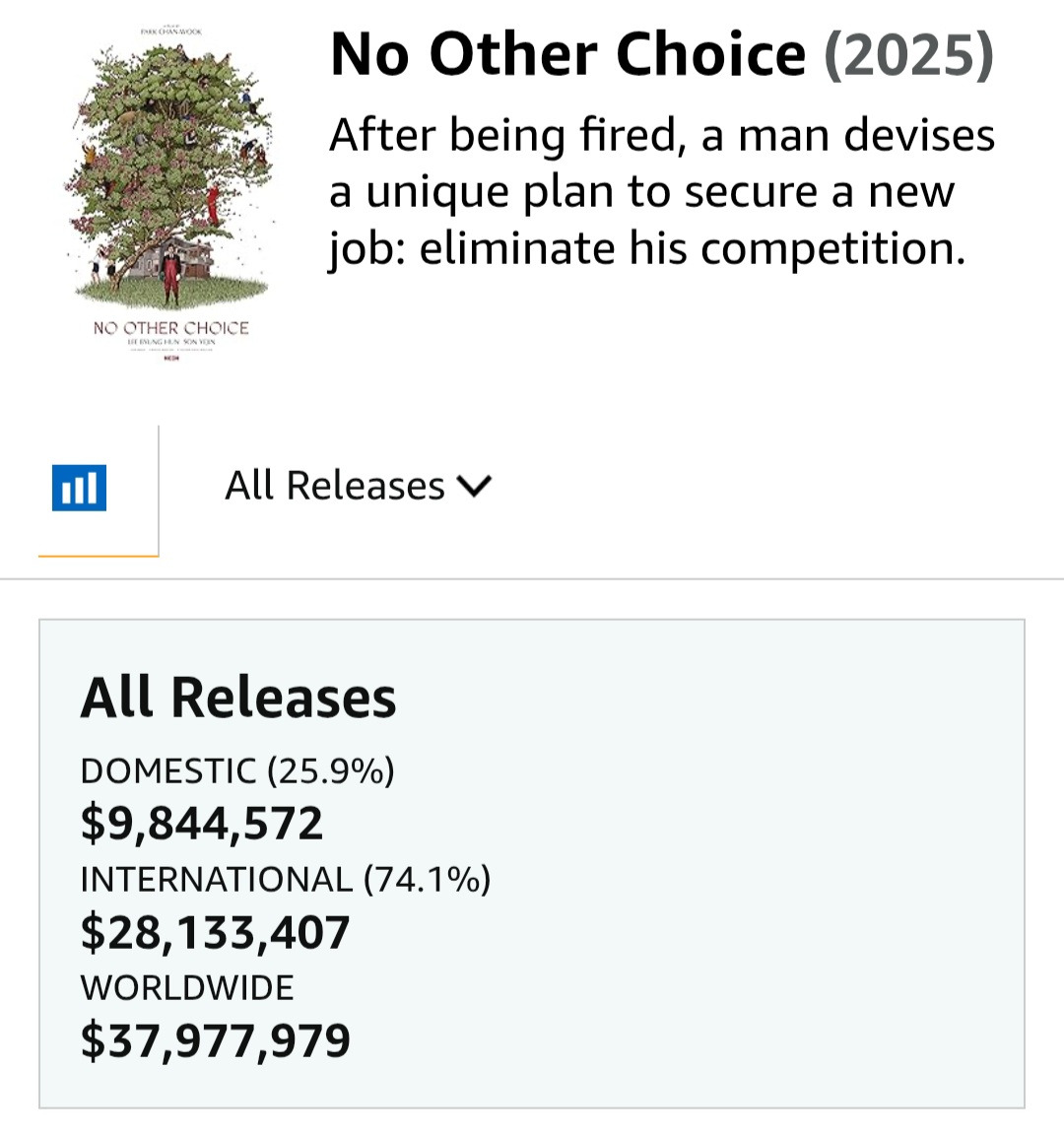
Task: Click the blue bar chart icon
Action: point(79,488)
